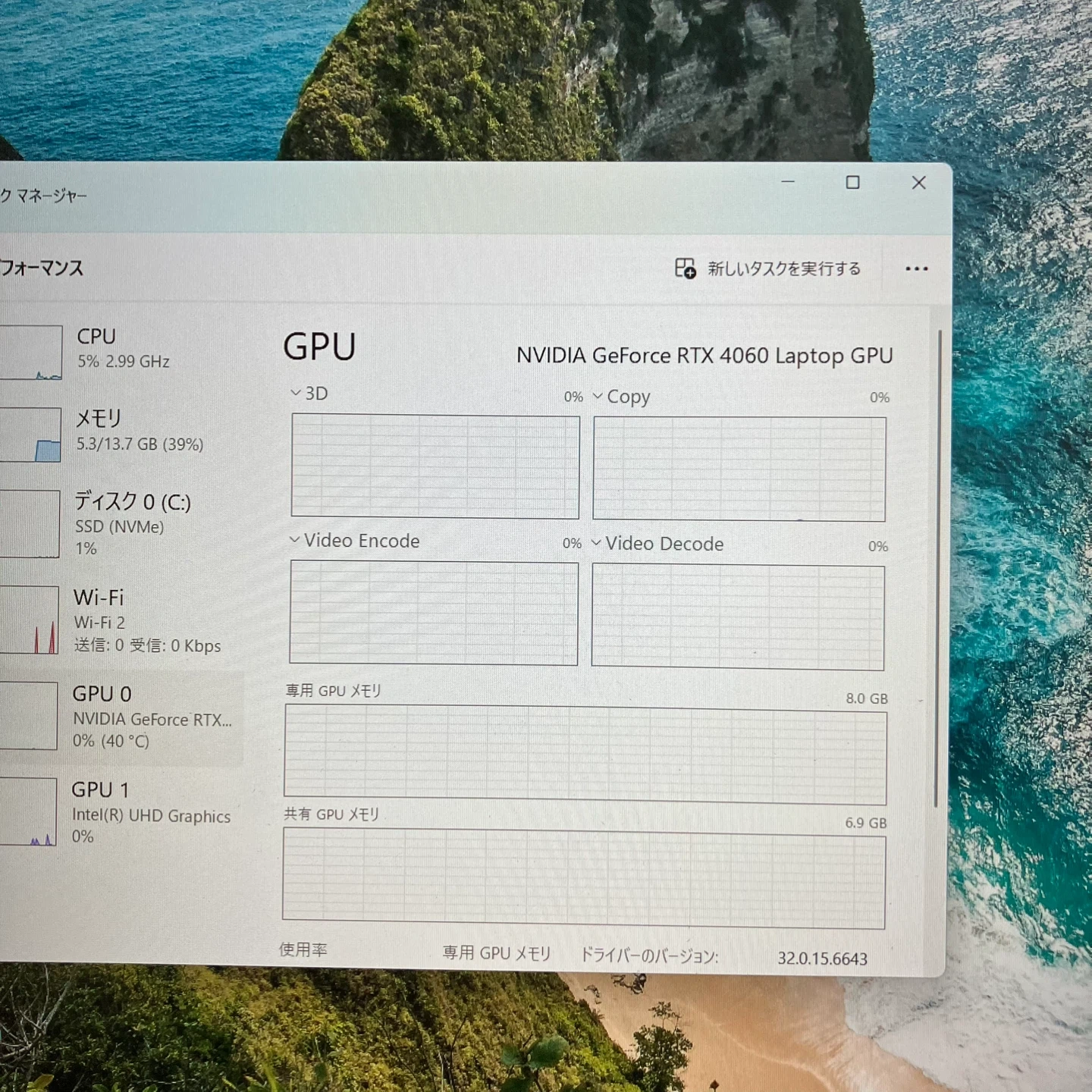
Task: Click the 使用率 label at the bottom
Action: pyautogui.click(x=303, y=949)
